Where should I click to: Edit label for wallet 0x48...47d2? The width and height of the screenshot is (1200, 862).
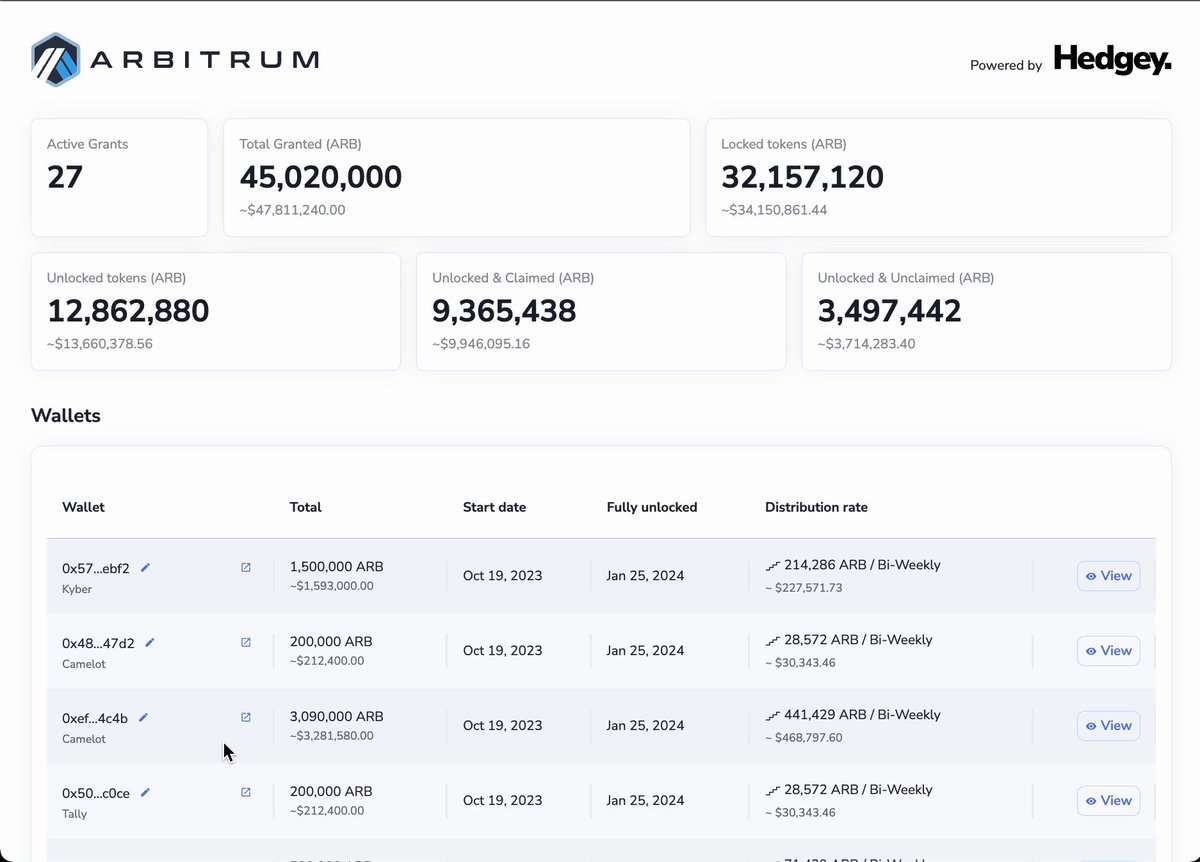point(150,642)
